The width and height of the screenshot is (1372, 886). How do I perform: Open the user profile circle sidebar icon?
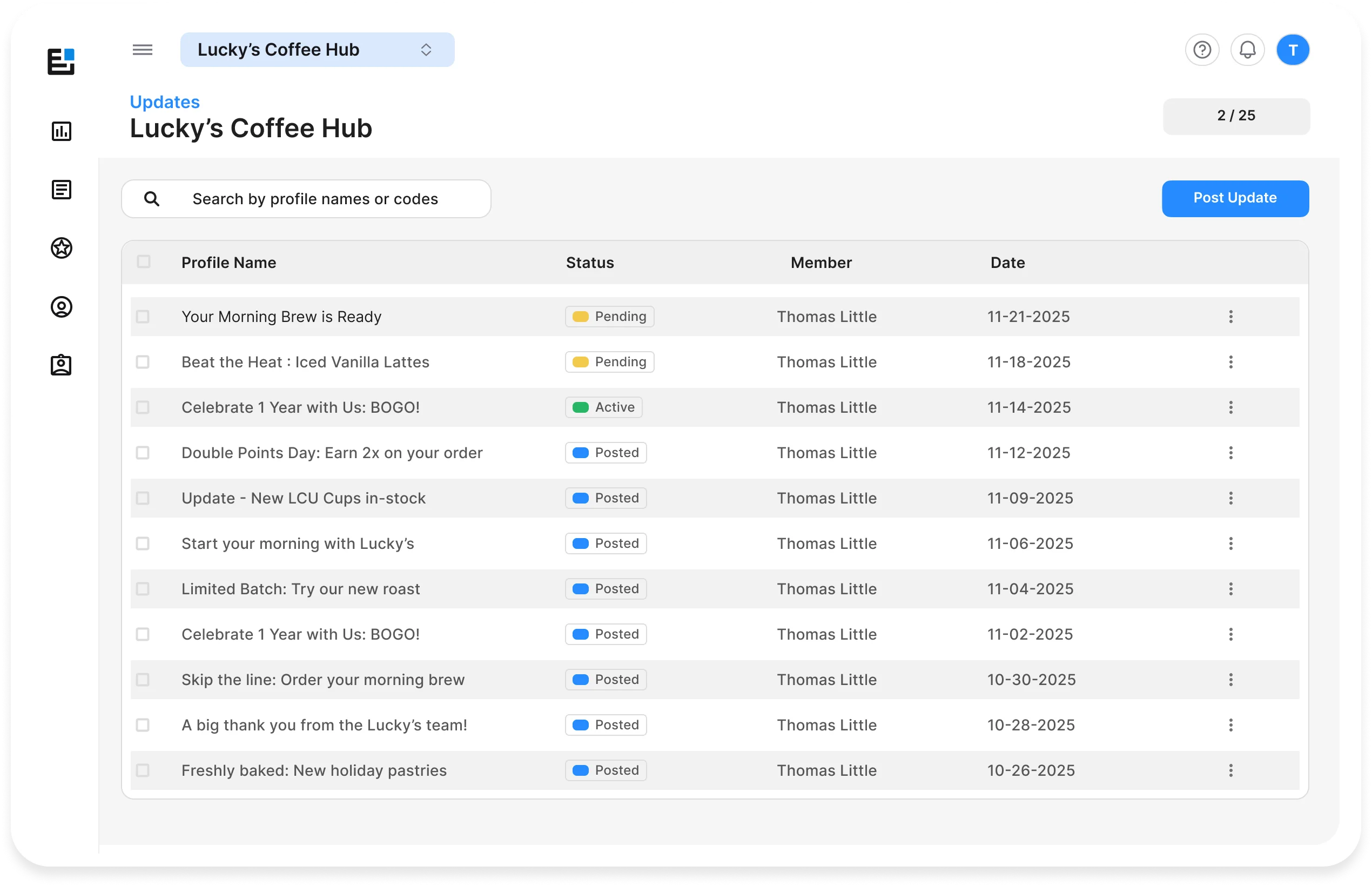(62, 307)
